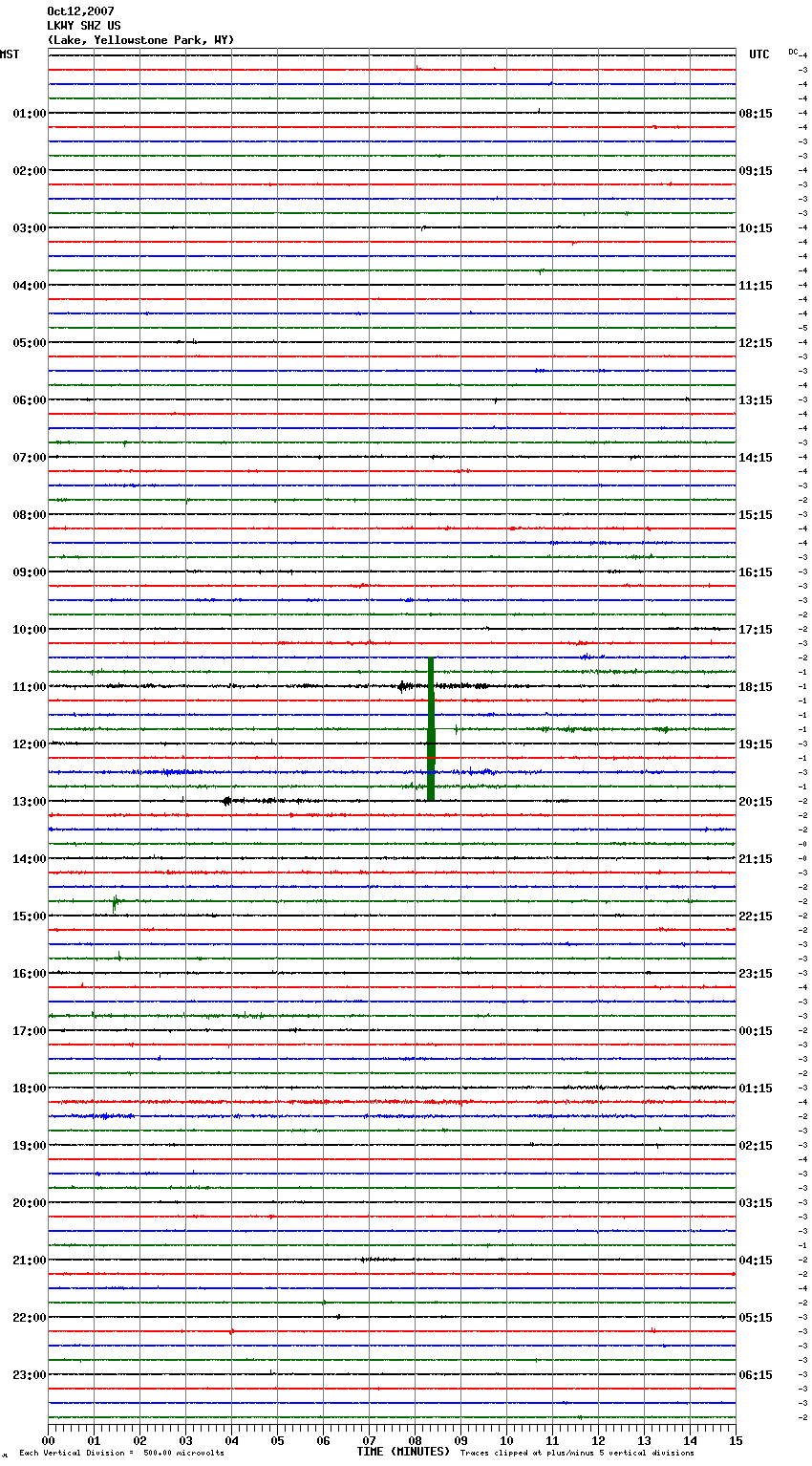Click the 02:15 UTC time label
Screen dimensions: 812x1466
pyautogui.click(x=756, y=1146)
